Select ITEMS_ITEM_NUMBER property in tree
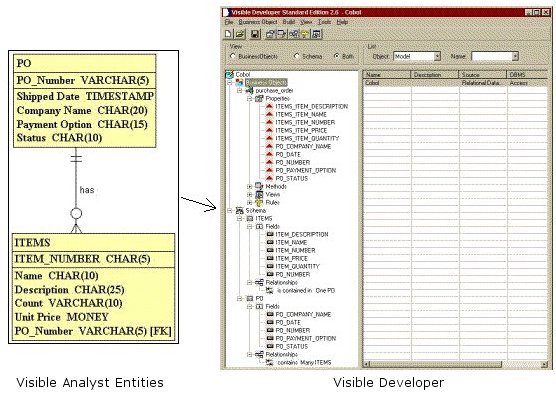Screen dimensions: 556x394 point(305,122)
